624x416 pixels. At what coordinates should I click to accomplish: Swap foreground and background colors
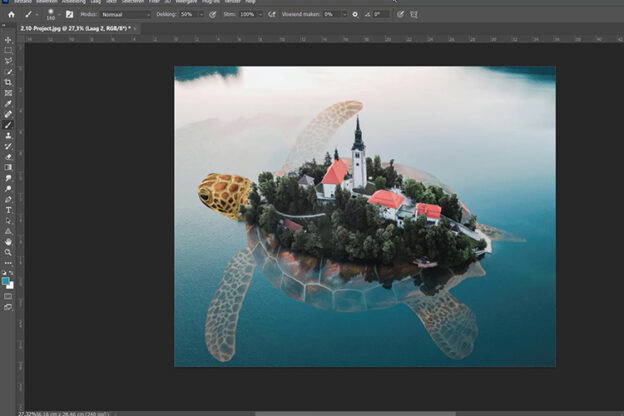11,273
